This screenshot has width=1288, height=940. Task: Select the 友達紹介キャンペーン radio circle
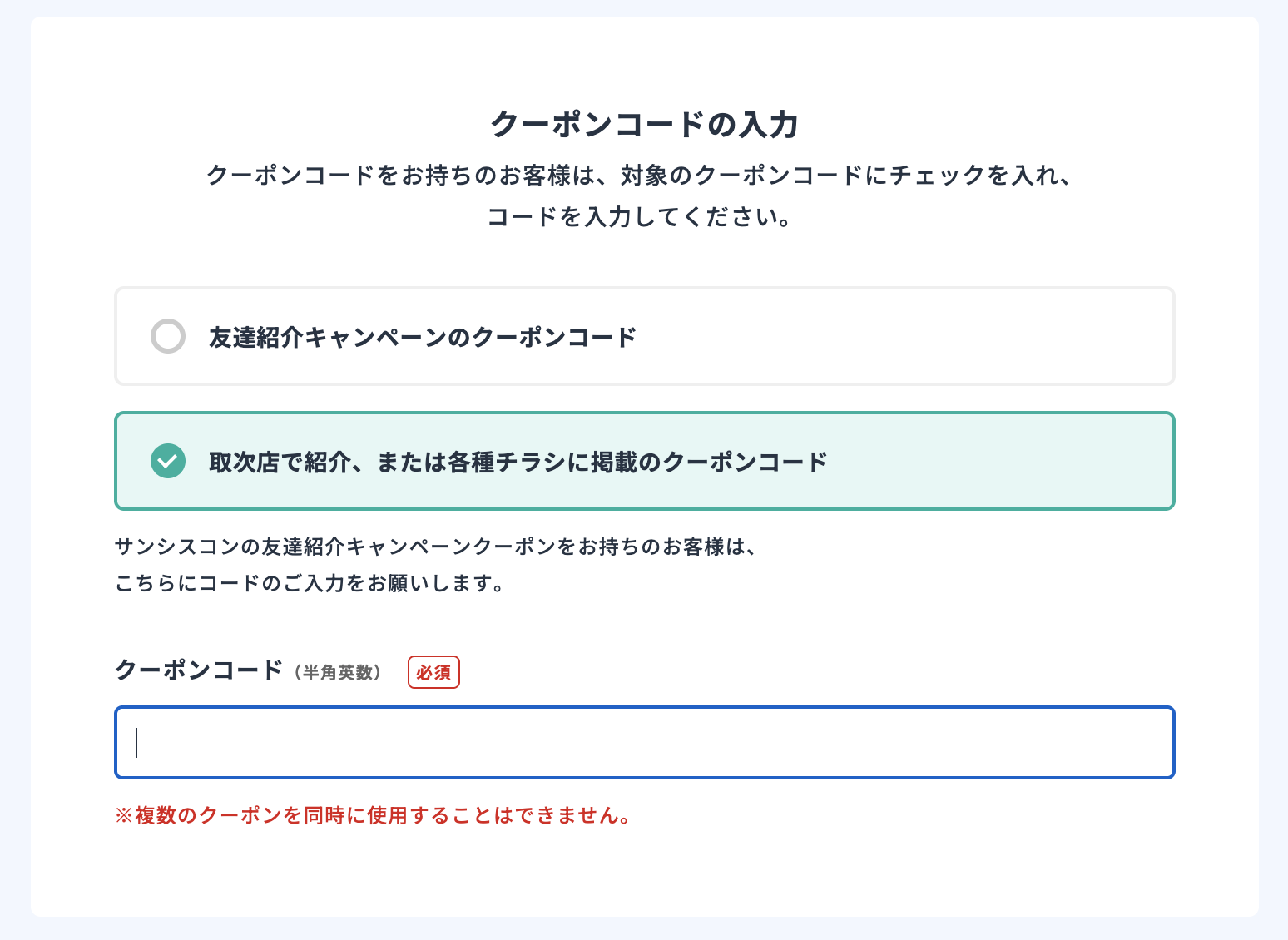168,336
